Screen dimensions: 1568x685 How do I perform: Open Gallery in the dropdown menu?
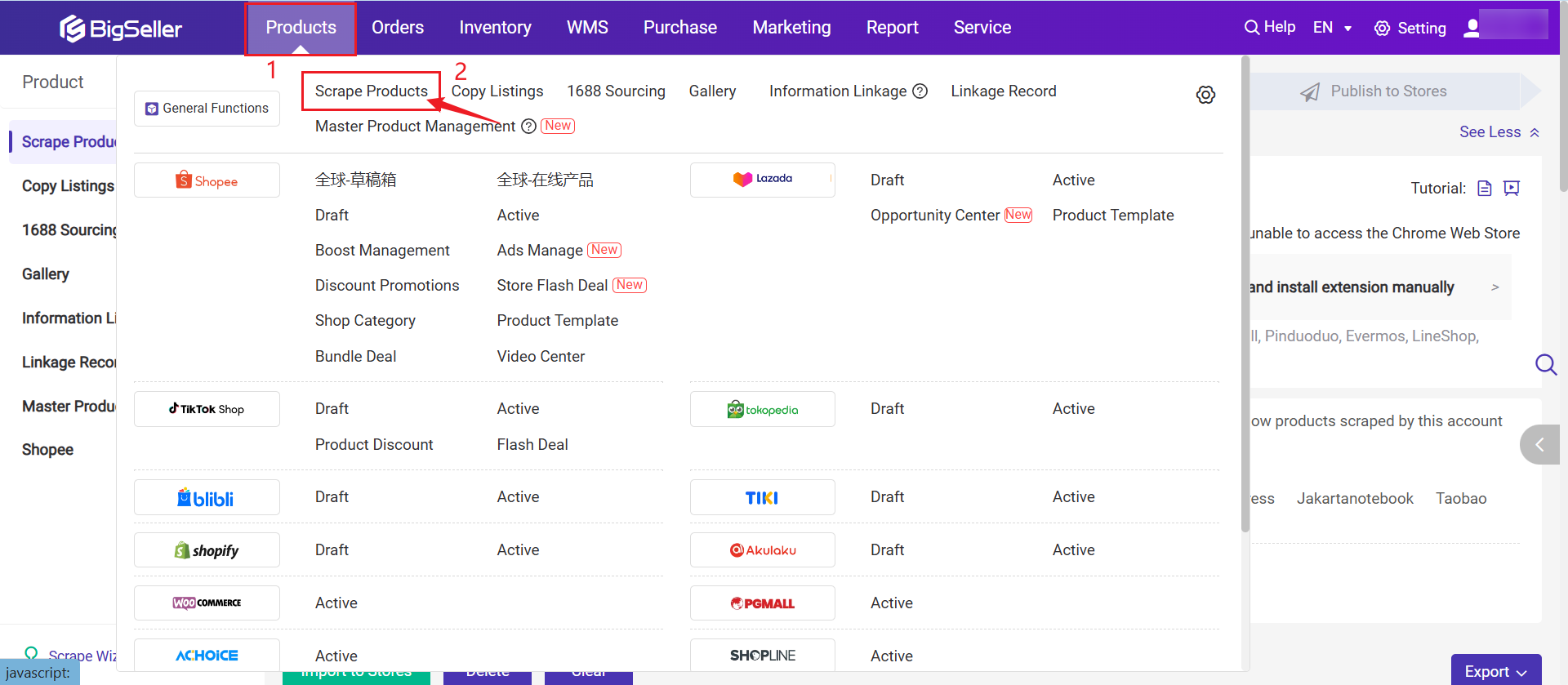712,91
